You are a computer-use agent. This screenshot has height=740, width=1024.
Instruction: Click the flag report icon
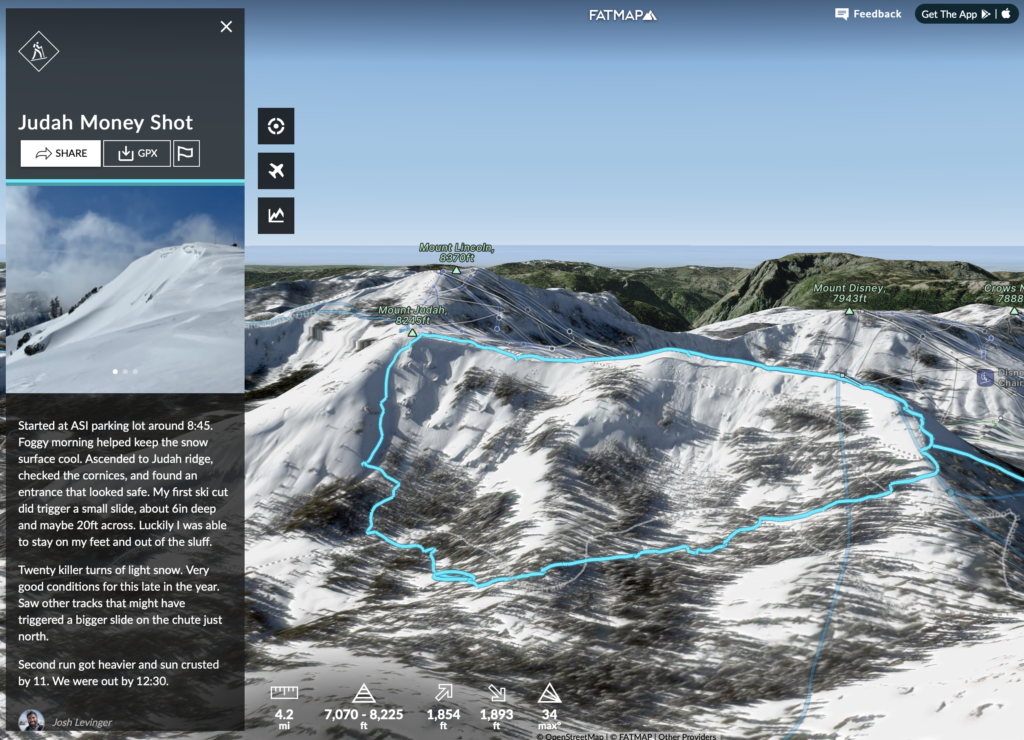pos(186,153)
